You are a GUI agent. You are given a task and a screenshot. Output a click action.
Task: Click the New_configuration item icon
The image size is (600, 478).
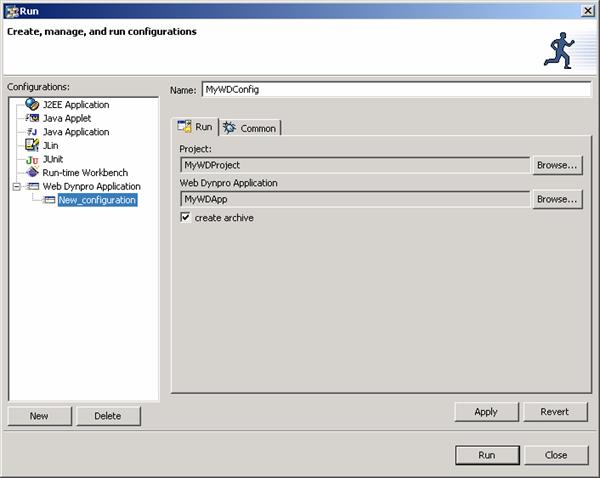(x=50, y=200)
